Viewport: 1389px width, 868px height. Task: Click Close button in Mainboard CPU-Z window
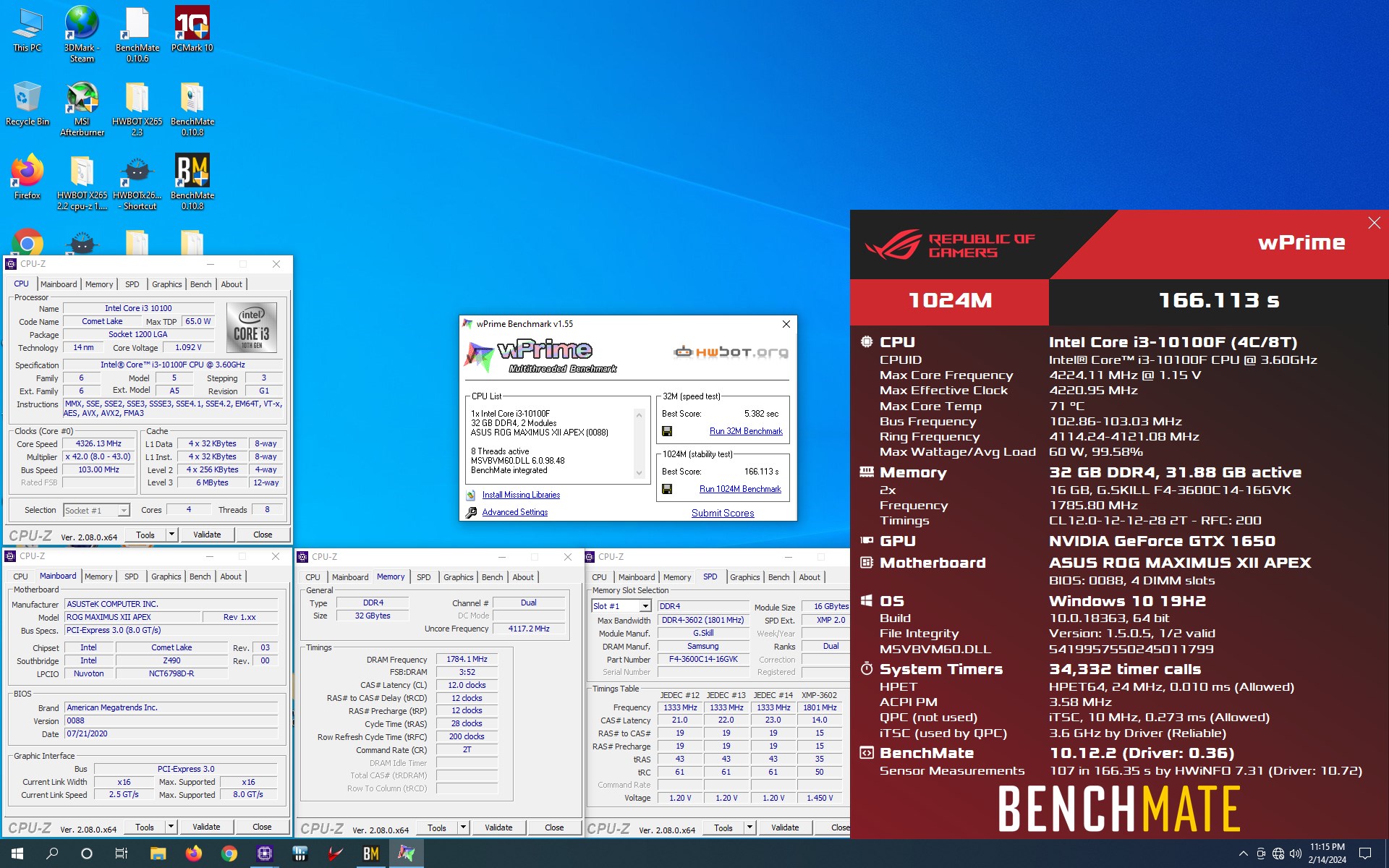coord(262,827)
